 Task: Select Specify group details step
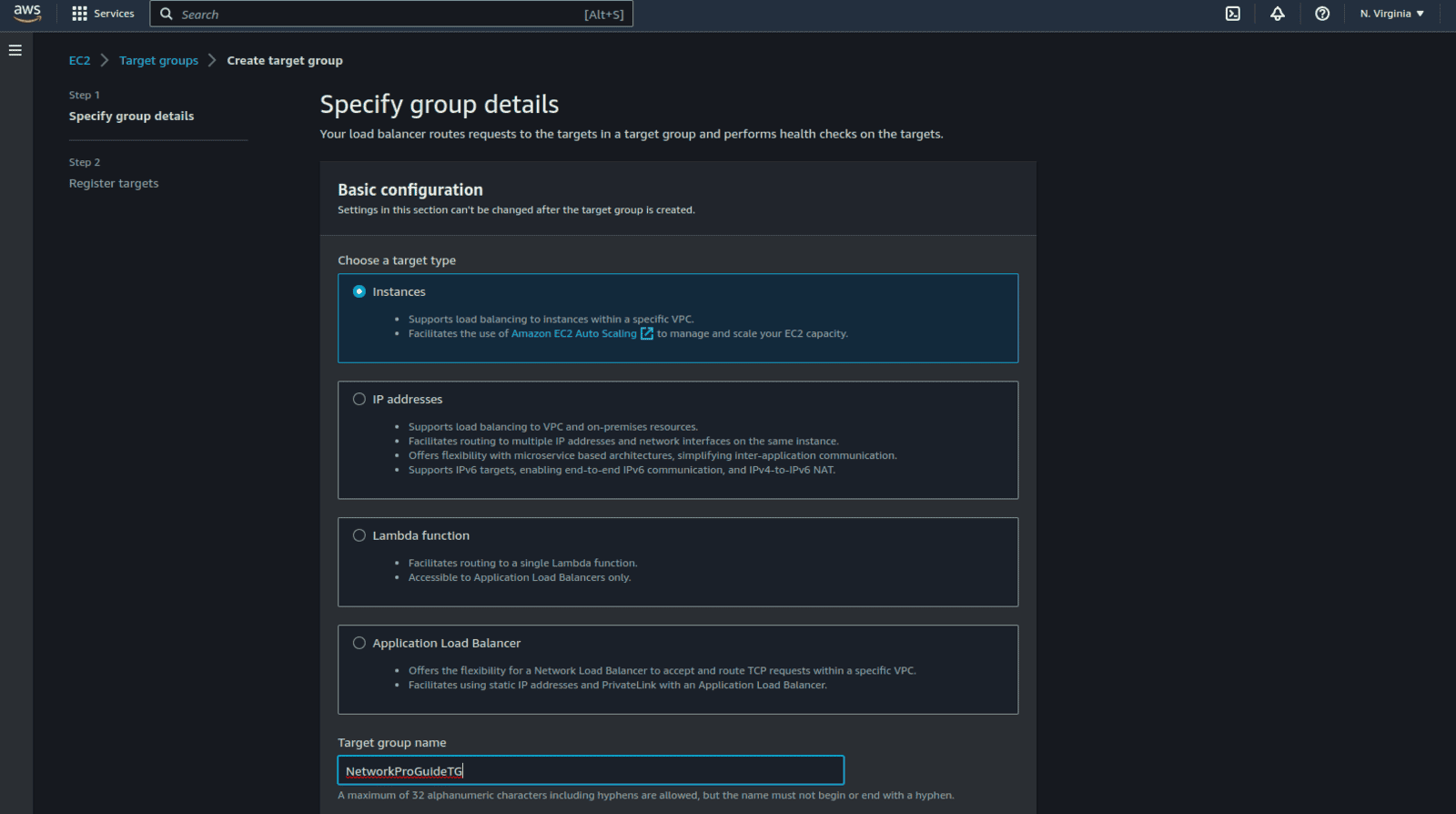131,116
